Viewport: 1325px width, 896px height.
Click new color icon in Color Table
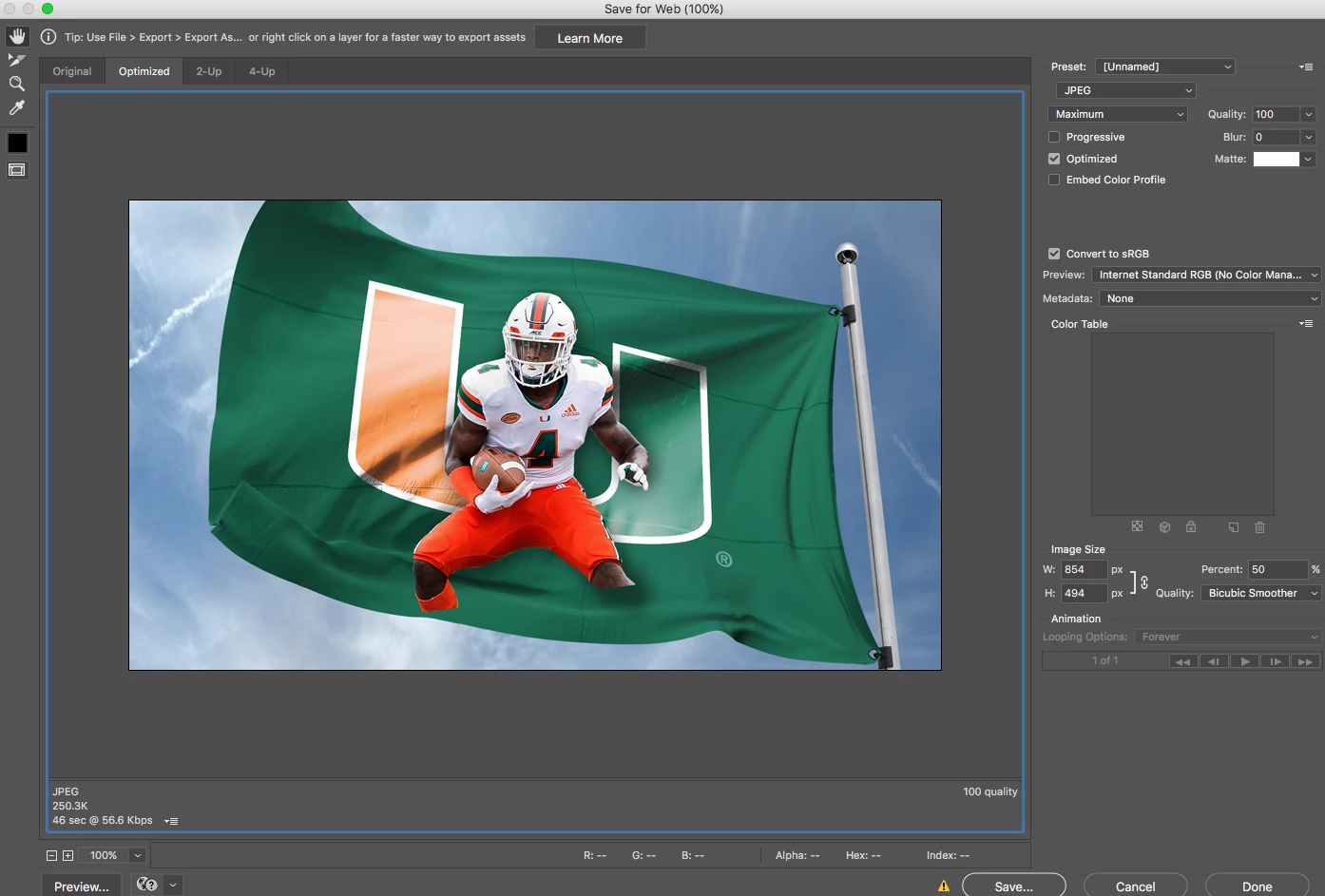click(x=1234, y=526)
